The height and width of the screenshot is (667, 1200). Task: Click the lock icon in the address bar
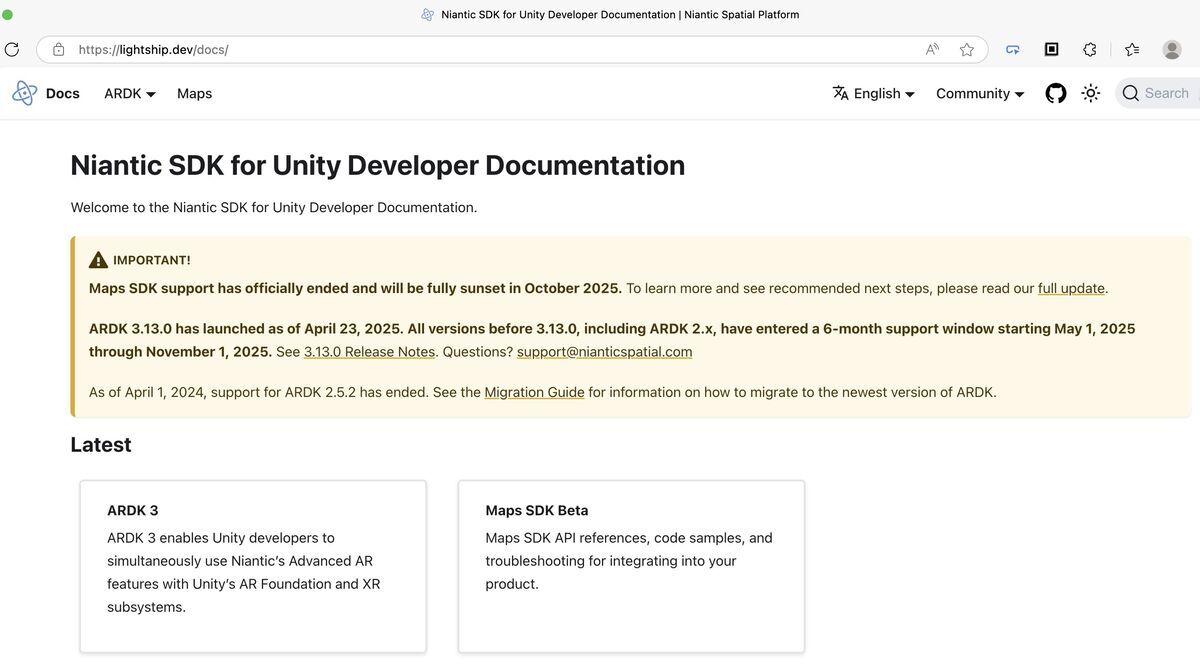pyautogui.click(x=59, y=49)
